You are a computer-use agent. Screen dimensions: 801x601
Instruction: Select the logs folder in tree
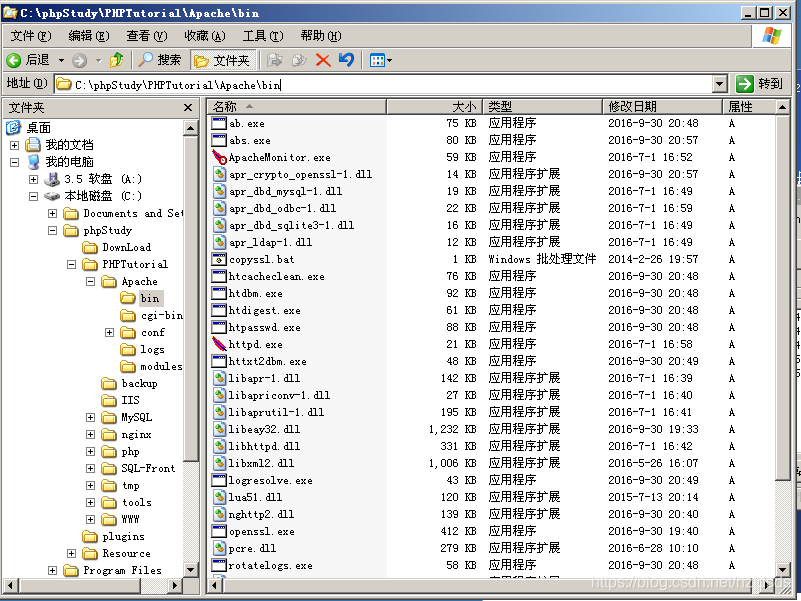pyautogui.click(x=143, y=349)
